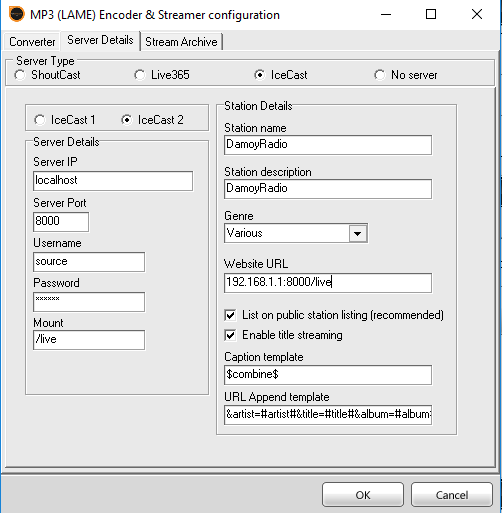
Task: Click the Server Type group label
Action: (x=45, y=61)
